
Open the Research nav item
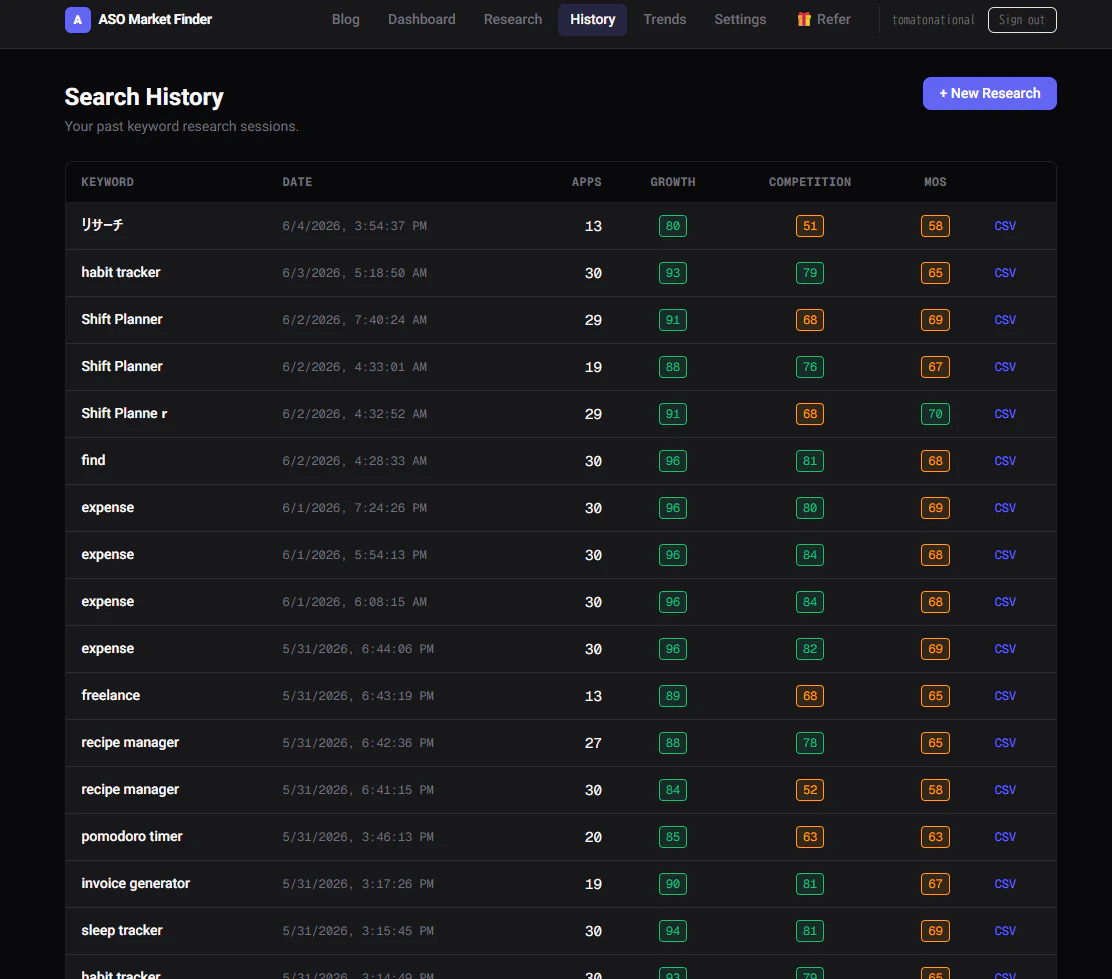tap(513, 20)
